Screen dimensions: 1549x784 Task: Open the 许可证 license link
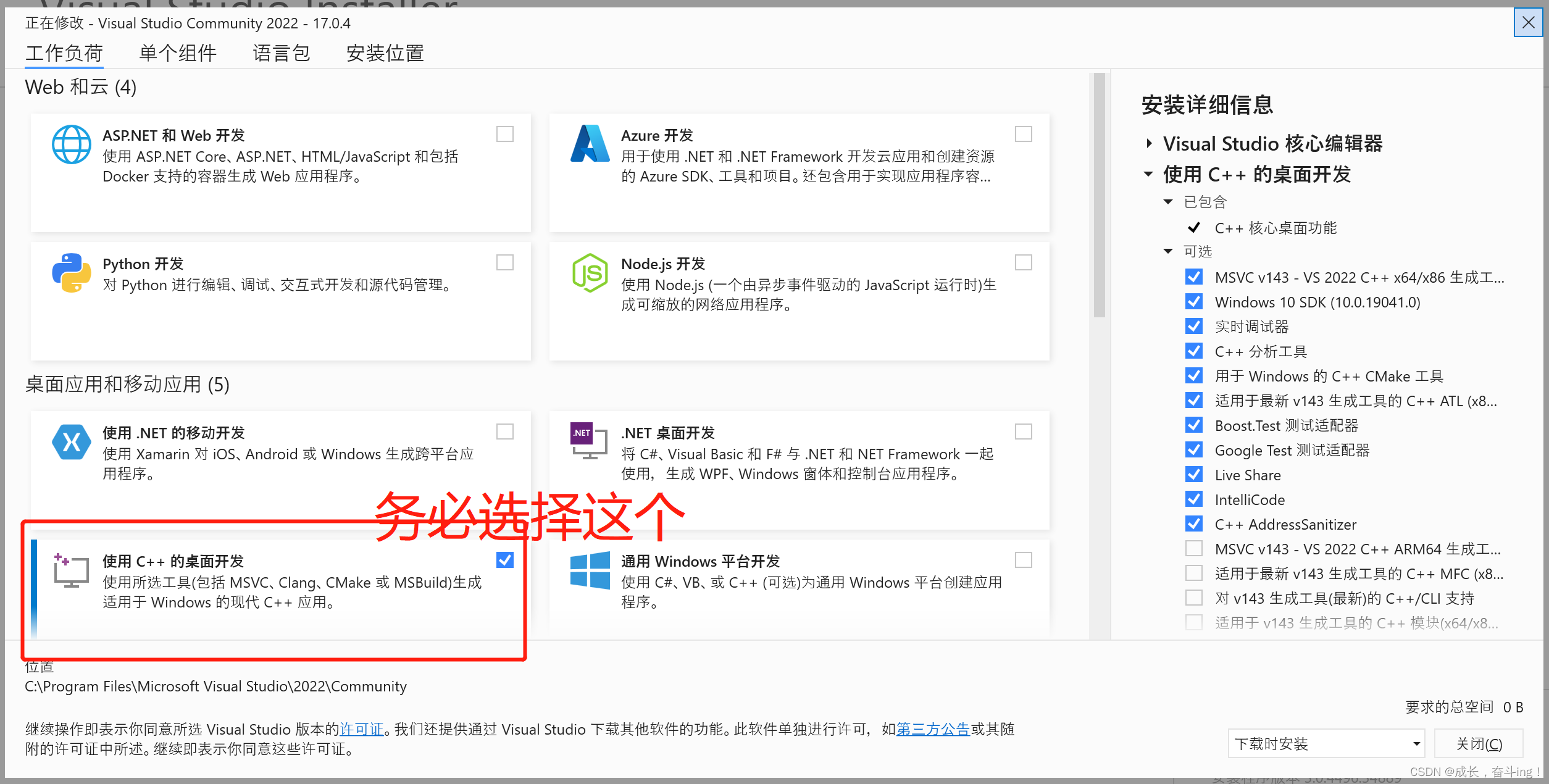[x=362, y=729]
